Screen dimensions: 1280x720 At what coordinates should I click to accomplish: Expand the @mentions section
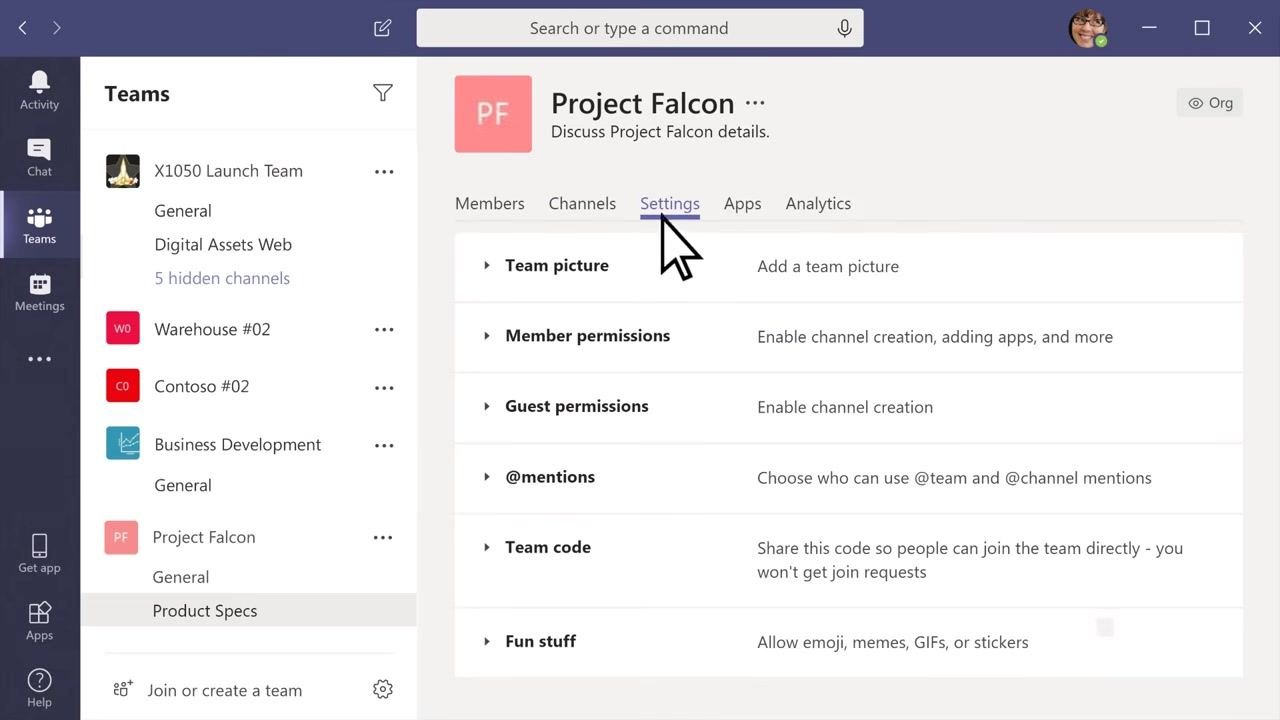click(487, 477)
